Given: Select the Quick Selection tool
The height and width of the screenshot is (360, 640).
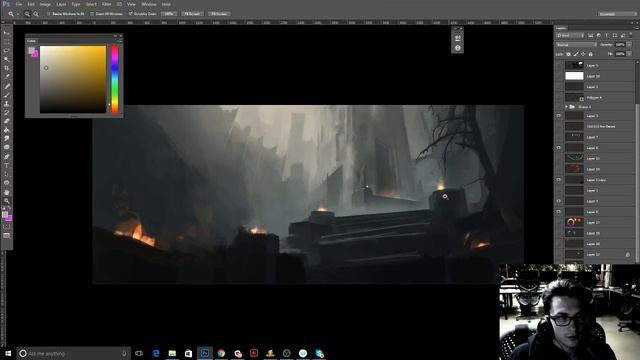Looking at the screenshot, I should point(6,59).
